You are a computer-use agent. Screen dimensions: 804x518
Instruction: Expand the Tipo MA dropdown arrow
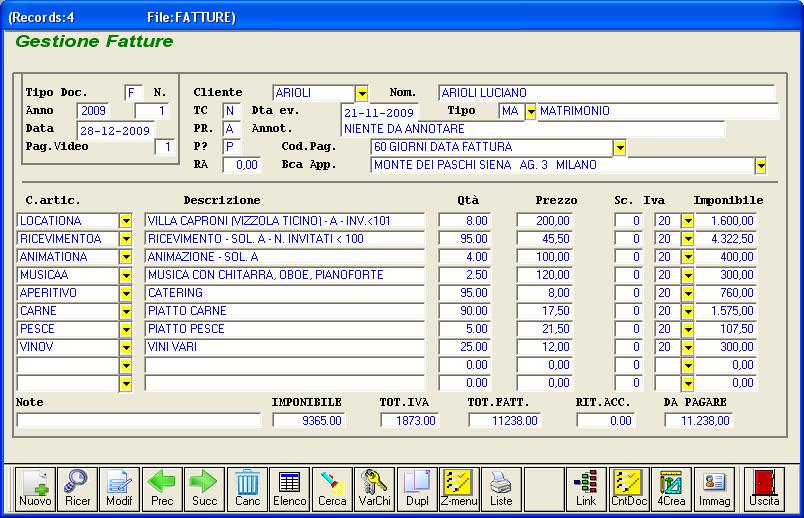[531, 111]
